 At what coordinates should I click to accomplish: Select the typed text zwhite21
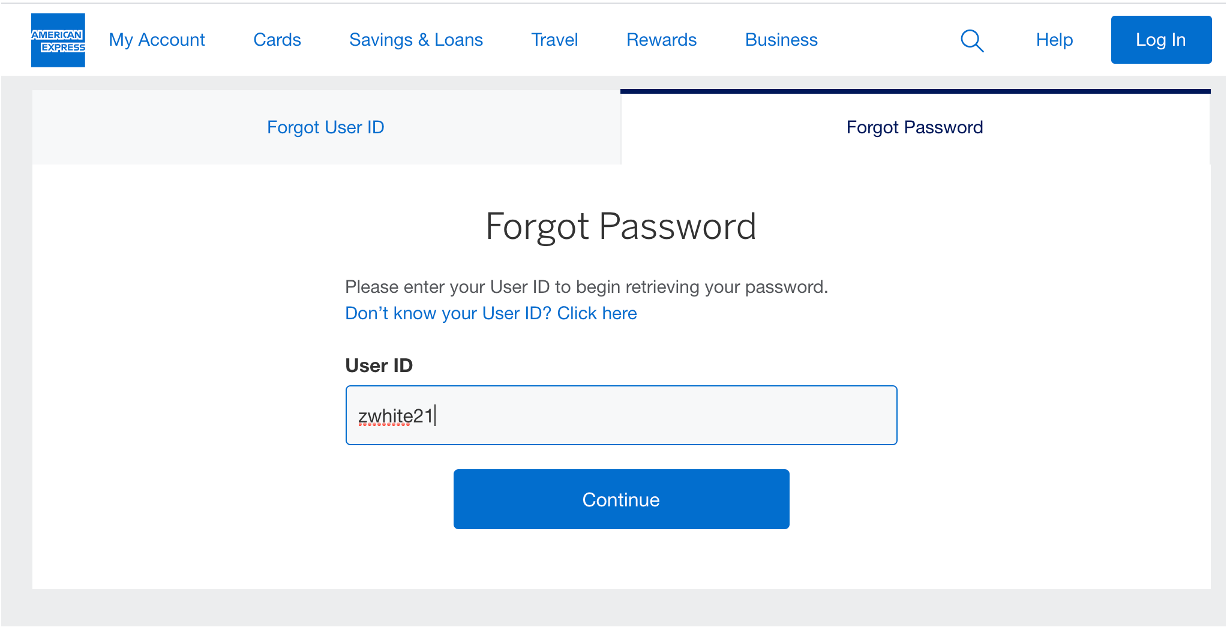[396, 415]
